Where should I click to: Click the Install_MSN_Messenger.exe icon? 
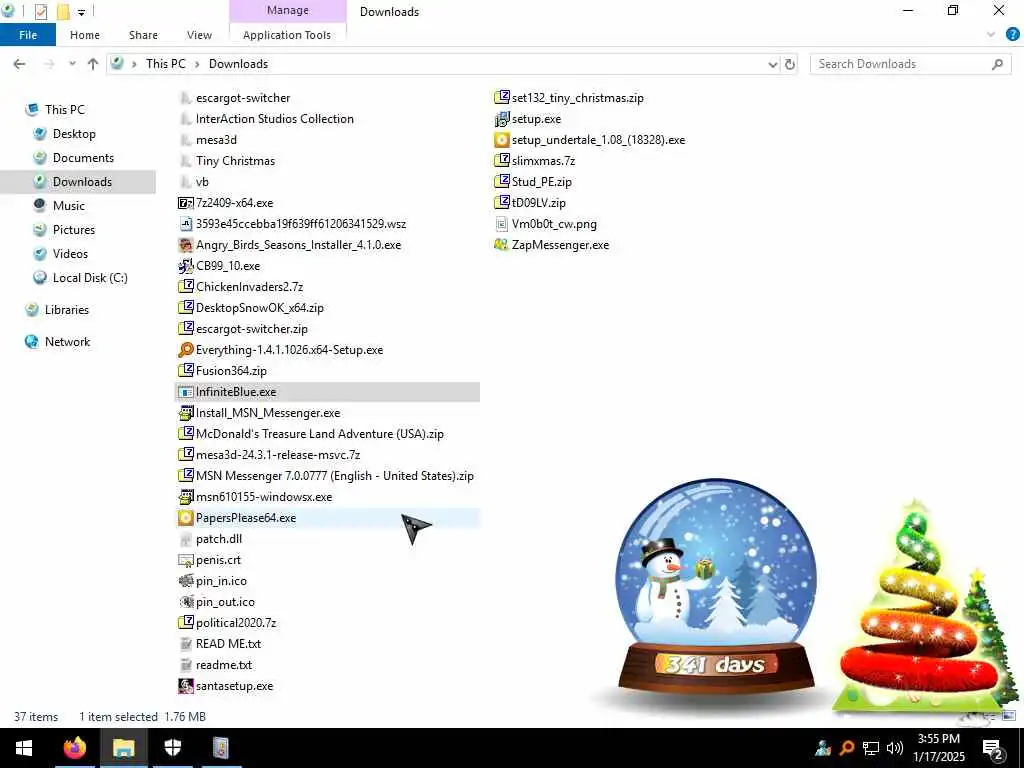[x=185, y=413]
